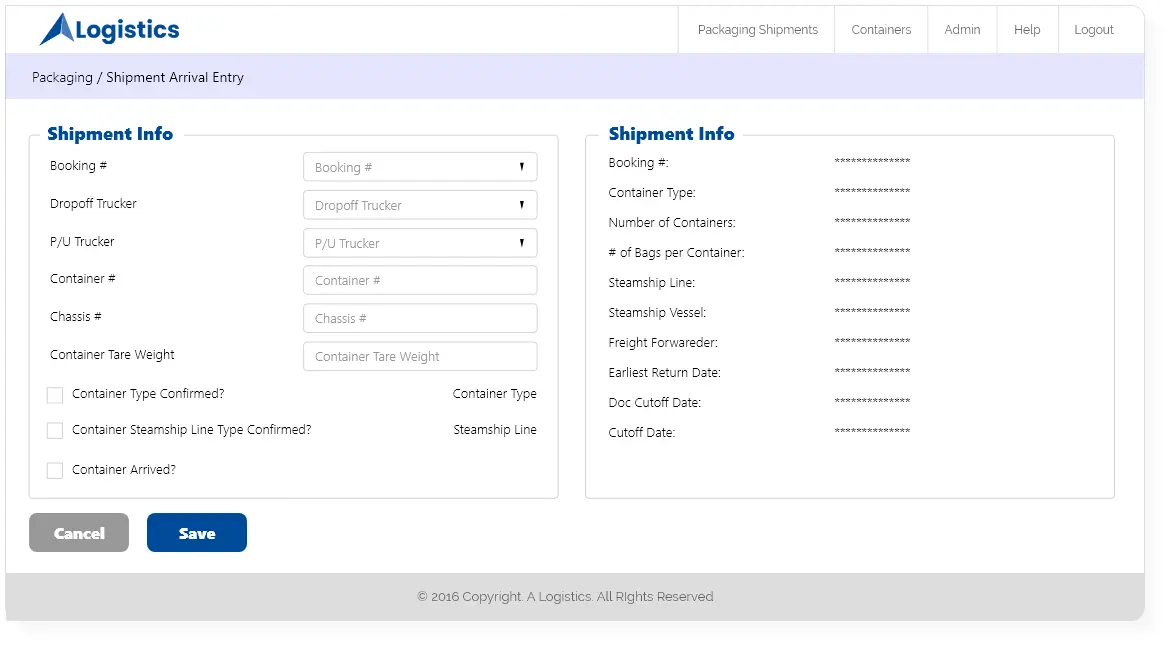The width and height of the screenshot is (1170, 646).
Task: Click the Cancel button
Action: (x=79, y=533)
